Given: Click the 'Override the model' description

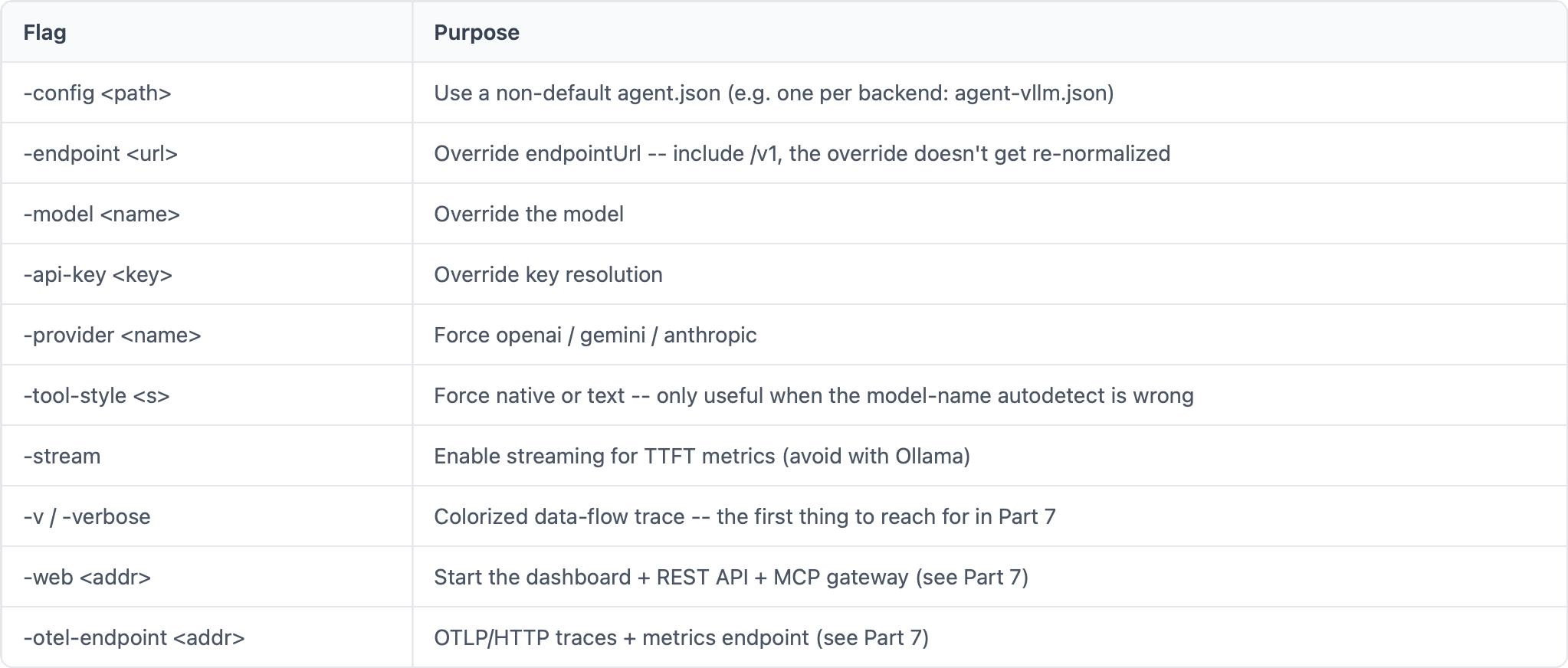Looking at the screenshot, I should [529, 214].
